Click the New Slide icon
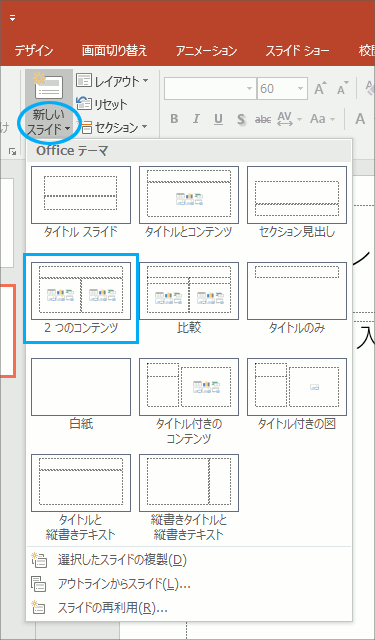 (48, 86)
